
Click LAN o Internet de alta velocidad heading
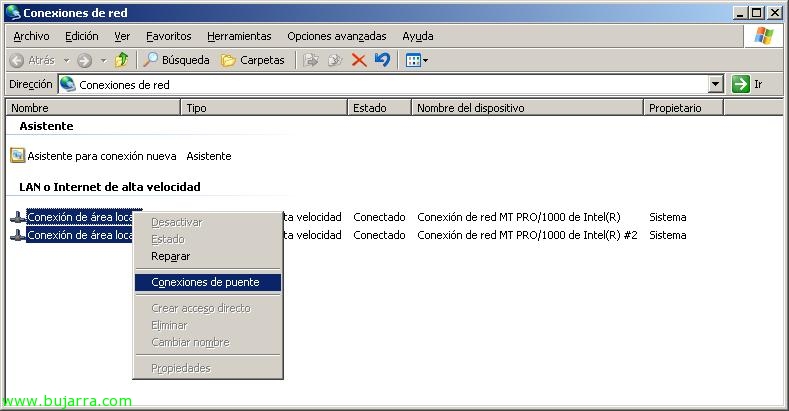[x=110, y=187]
